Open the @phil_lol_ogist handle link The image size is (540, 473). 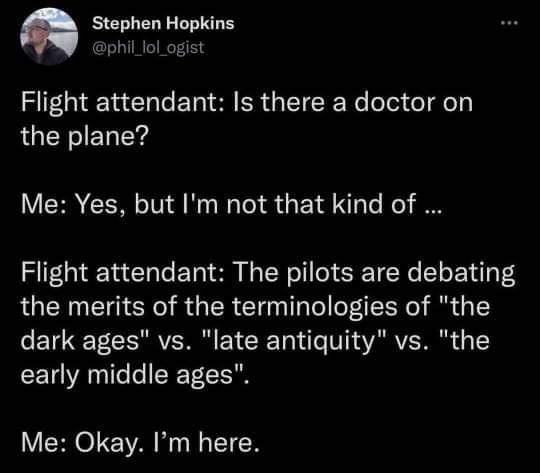pos(148,47)
